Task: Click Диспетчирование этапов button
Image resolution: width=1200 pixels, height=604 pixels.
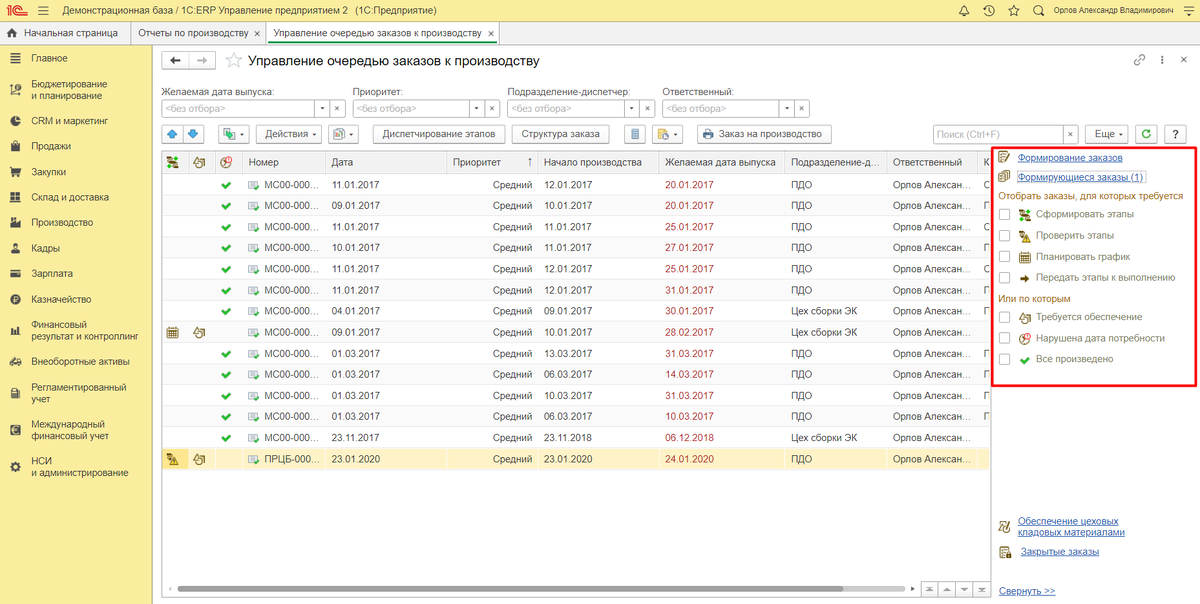Action: [439, 134]
